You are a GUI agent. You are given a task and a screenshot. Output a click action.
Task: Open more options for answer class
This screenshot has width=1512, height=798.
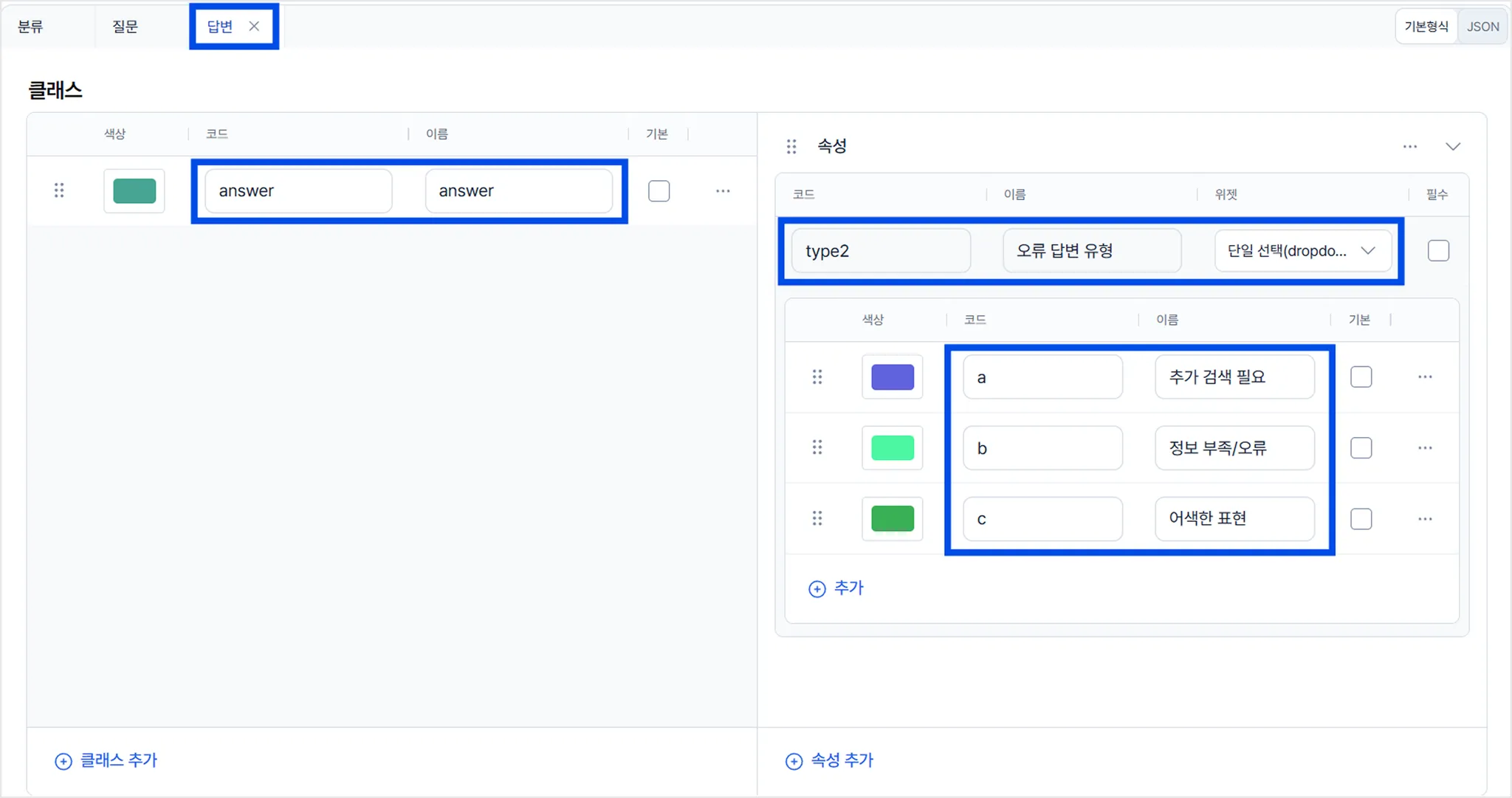[723, 191]
